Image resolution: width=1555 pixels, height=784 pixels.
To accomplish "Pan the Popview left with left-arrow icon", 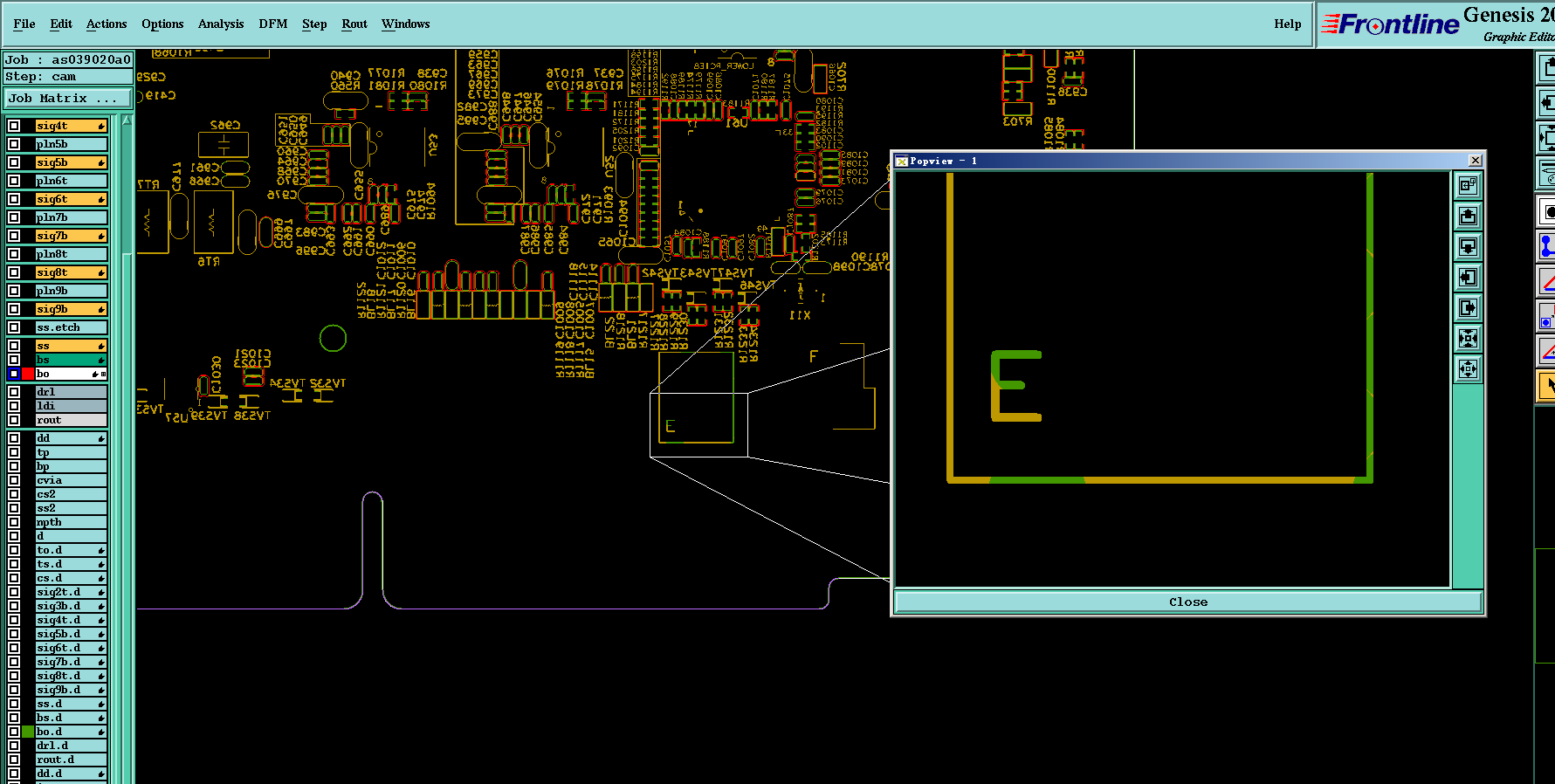I will click(x=1468, y=277).
